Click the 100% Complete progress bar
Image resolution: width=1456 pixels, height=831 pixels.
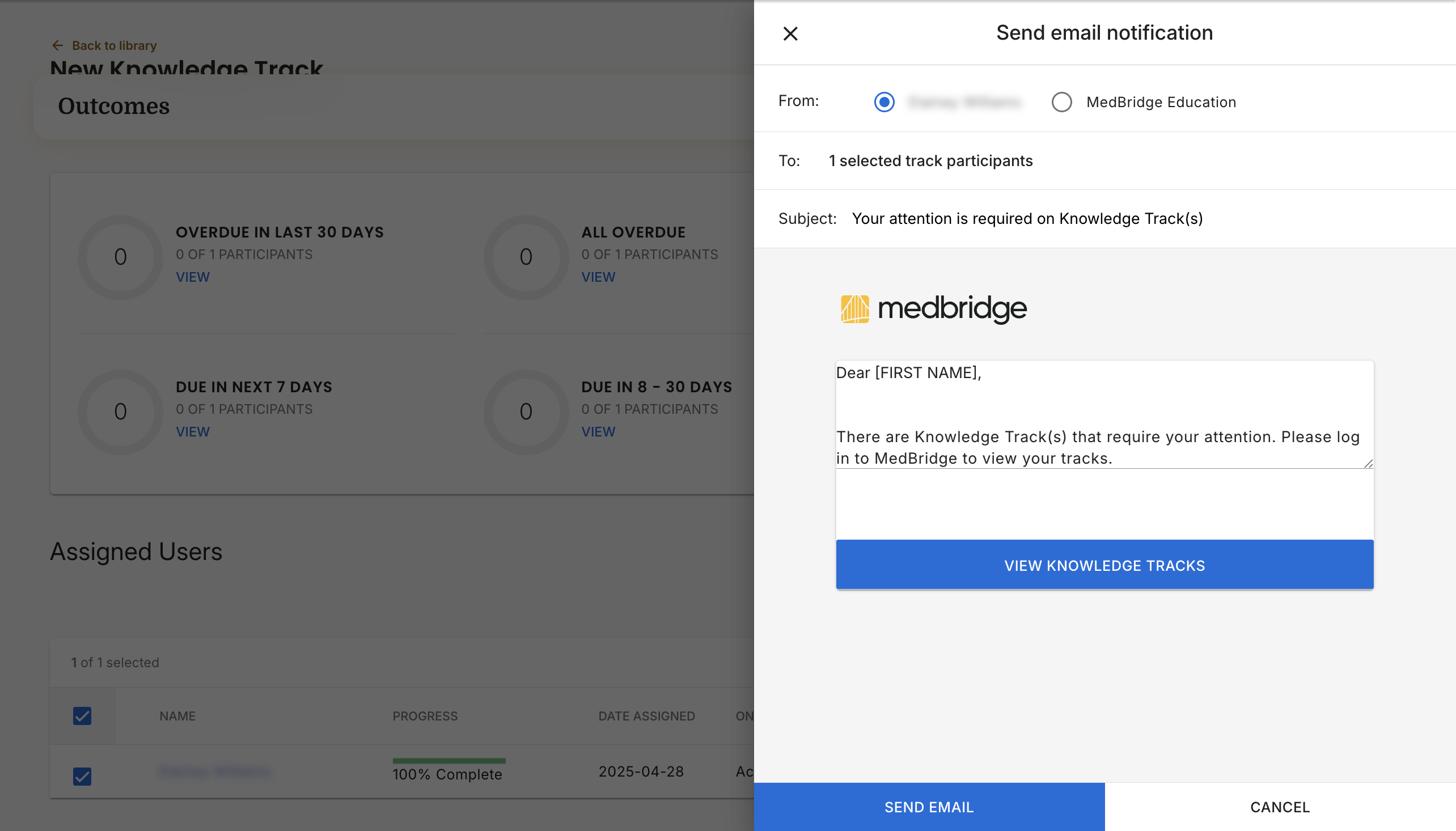[448, 761]
